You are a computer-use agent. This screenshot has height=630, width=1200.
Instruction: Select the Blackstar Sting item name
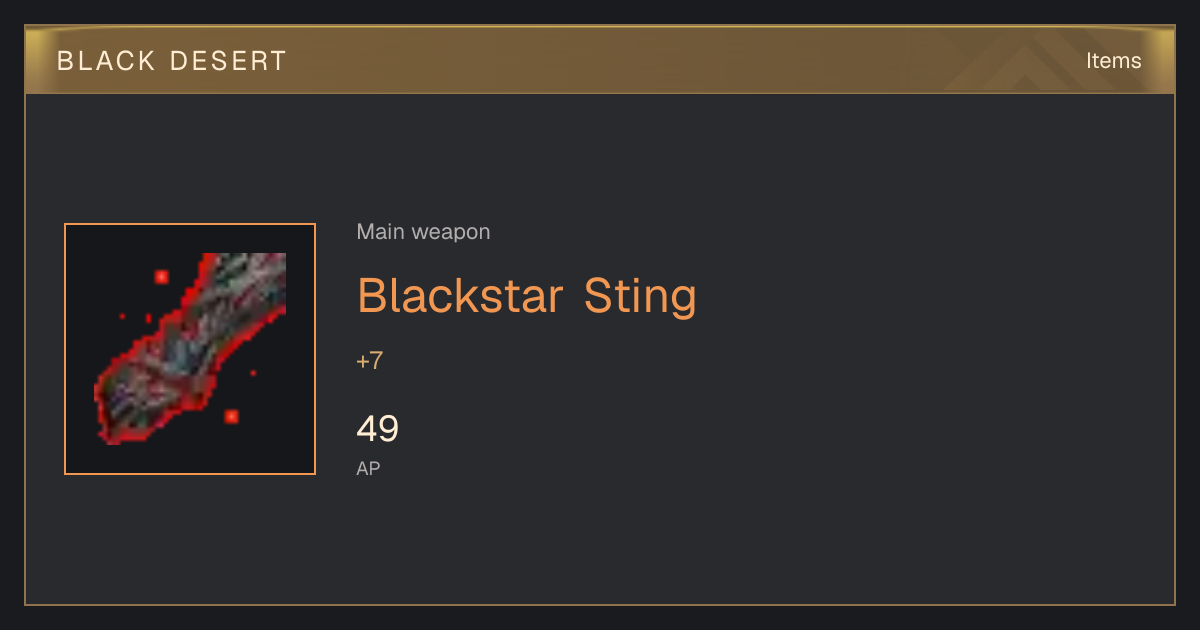click(x=526, y=296)
